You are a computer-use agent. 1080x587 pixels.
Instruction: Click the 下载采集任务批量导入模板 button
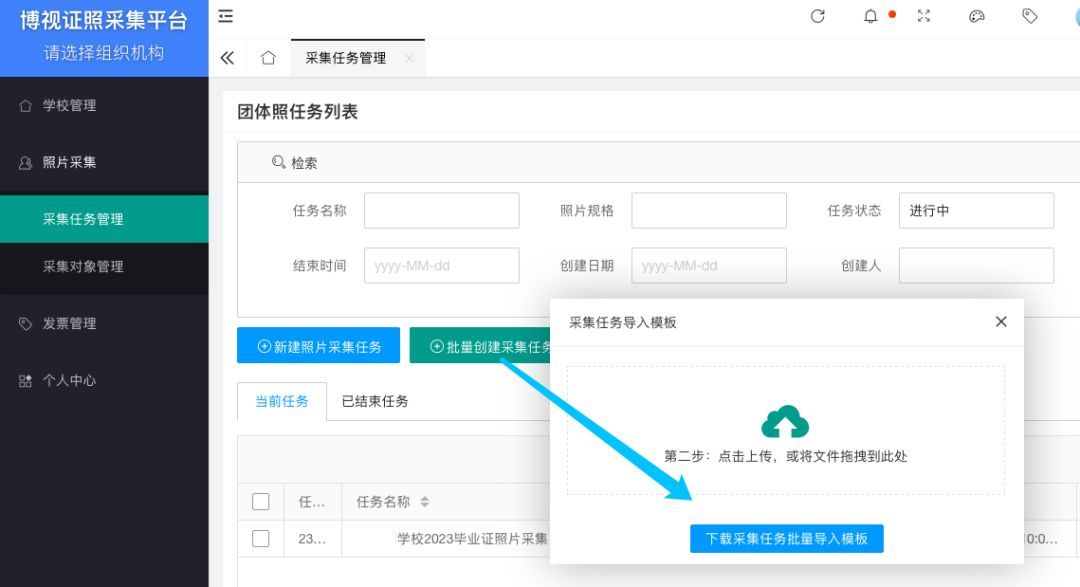(786, 538)
